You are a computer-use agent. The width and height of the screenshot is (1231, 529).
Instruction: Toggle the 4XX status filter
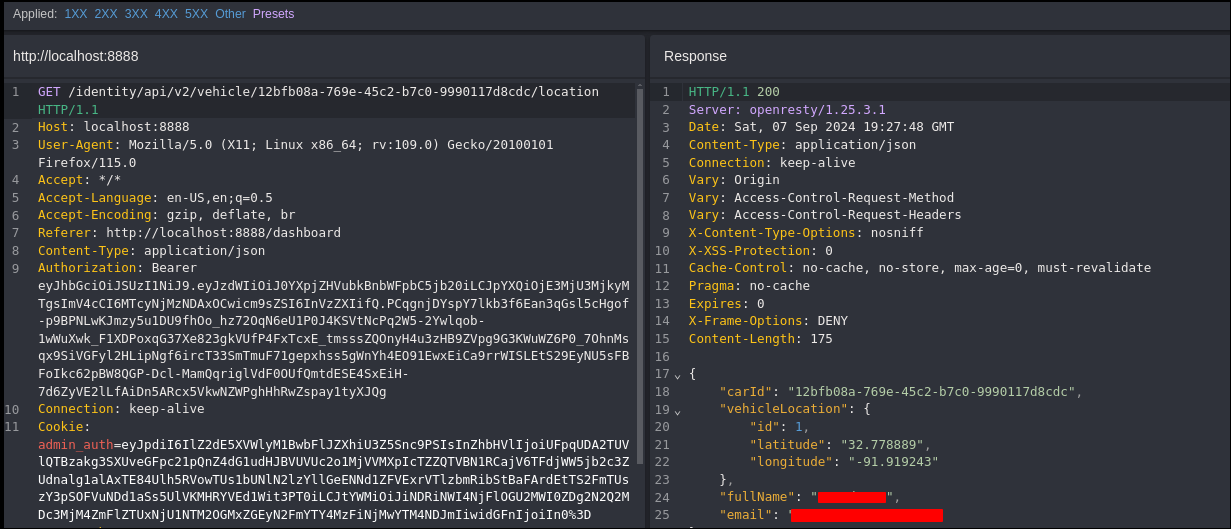[166, 14]
